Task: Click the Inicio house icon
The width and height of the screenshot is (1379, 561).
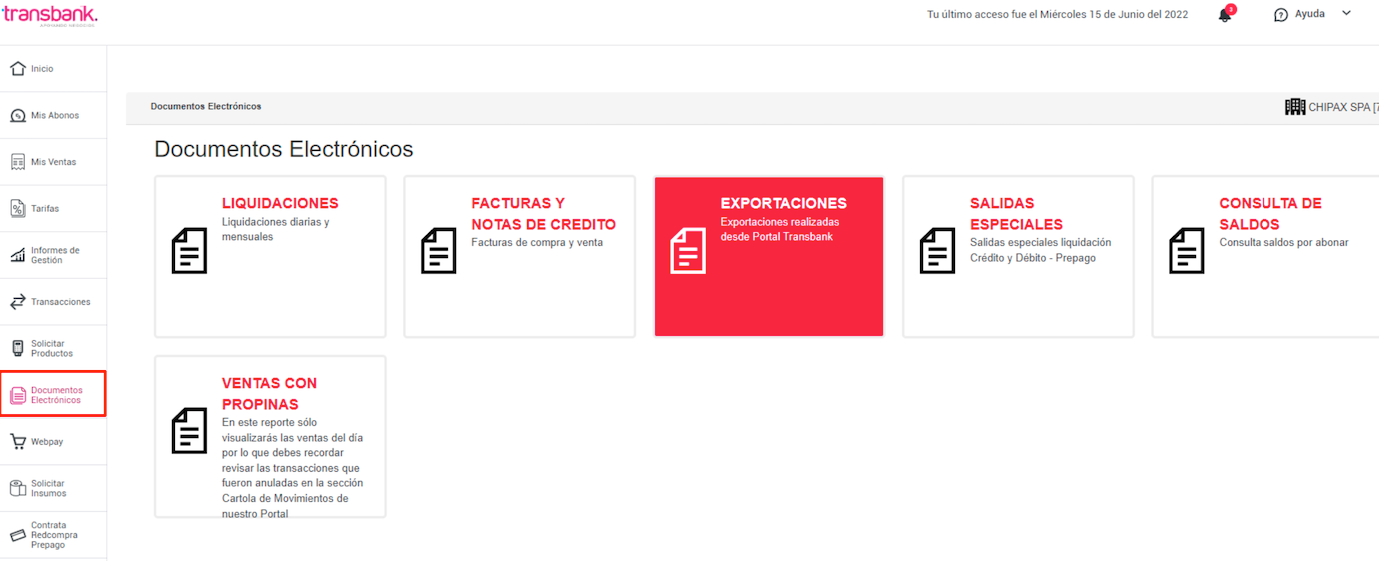Action: point(17,69)
